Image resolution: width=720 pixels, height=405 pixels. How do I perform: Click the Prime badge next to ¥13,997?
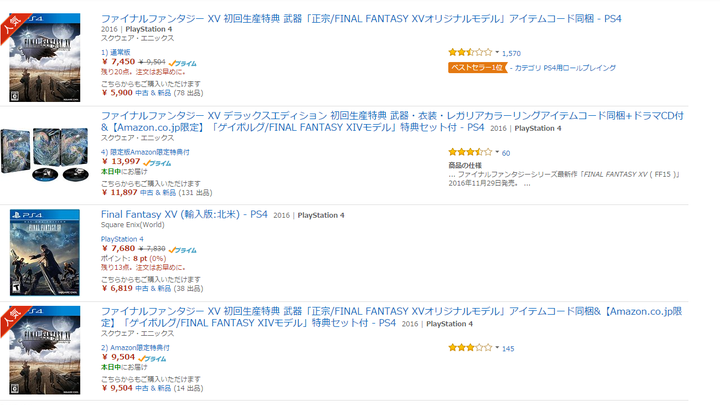click(x=157, y=163)
